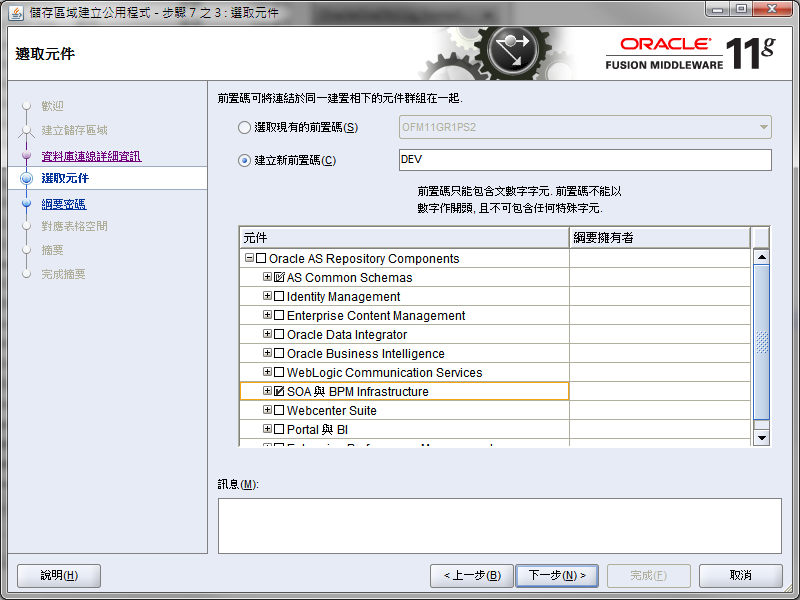Click the 上一步(B) back button
This screenshot has width=800, height=600.
472,576
